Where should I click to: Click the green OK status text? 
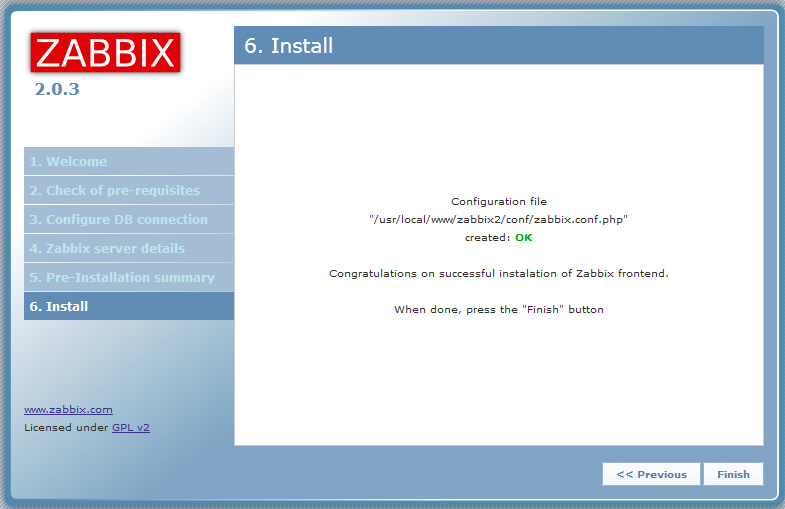click(x=524, y=238)
